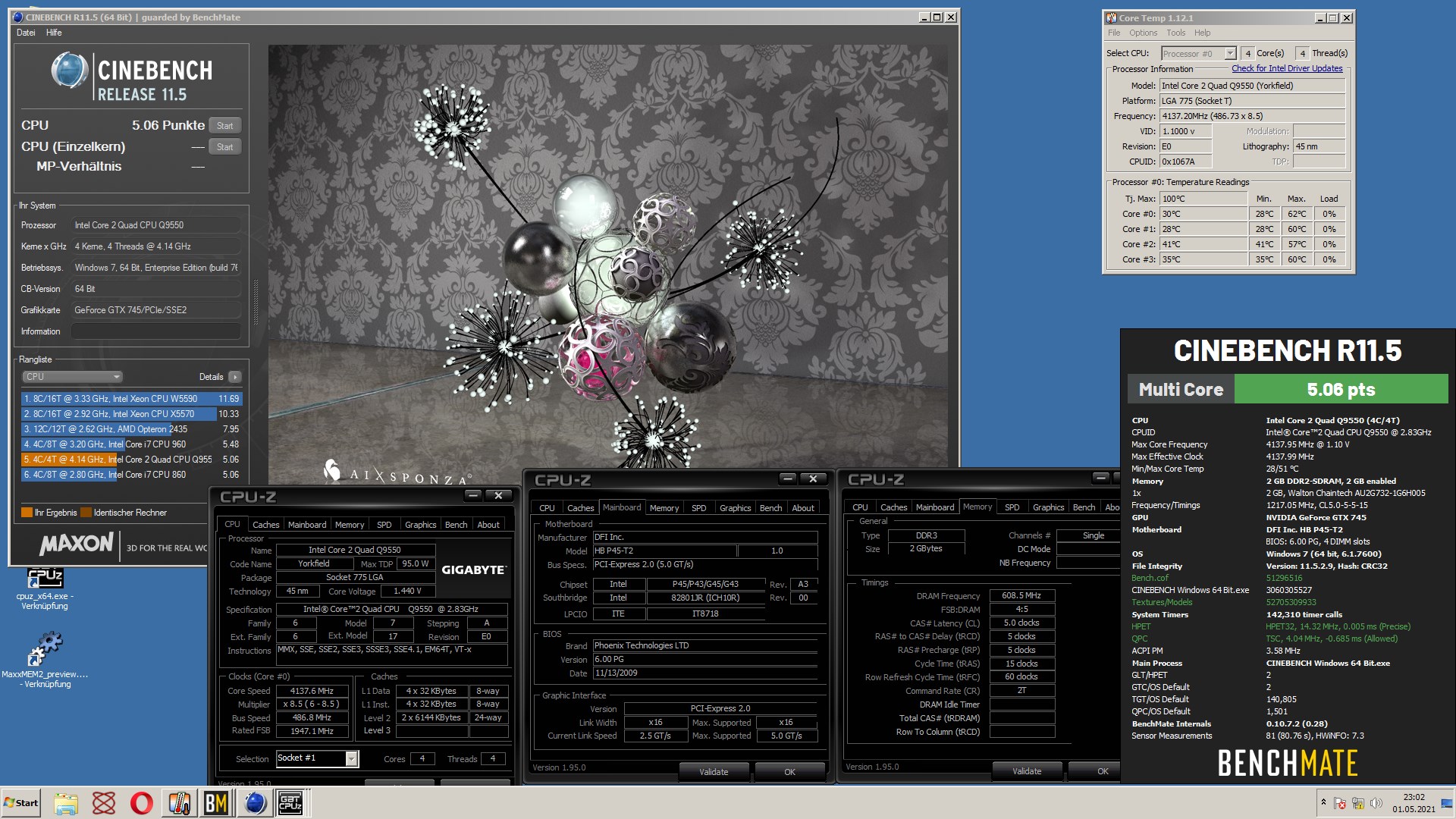Open About tab in left CPU-Z

coord(488,525)
